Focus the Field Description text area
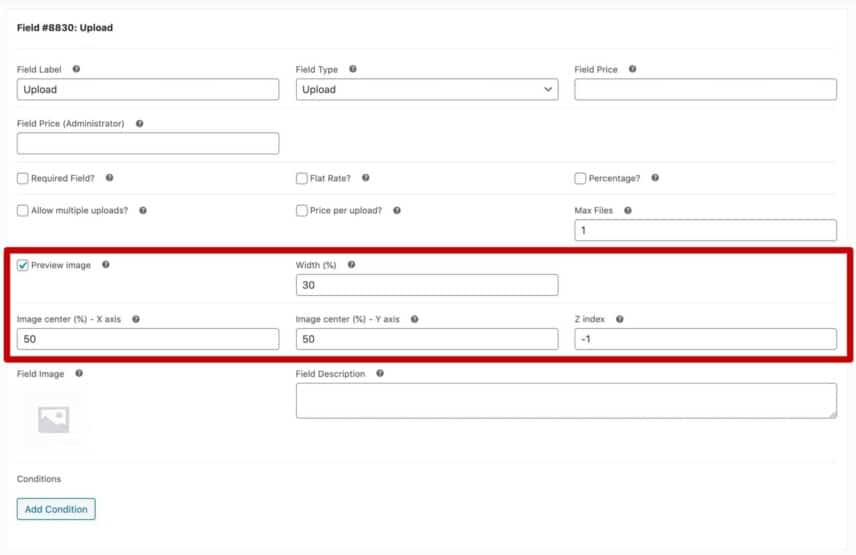Viewport: 856px width, 555px height. point(566,401)
